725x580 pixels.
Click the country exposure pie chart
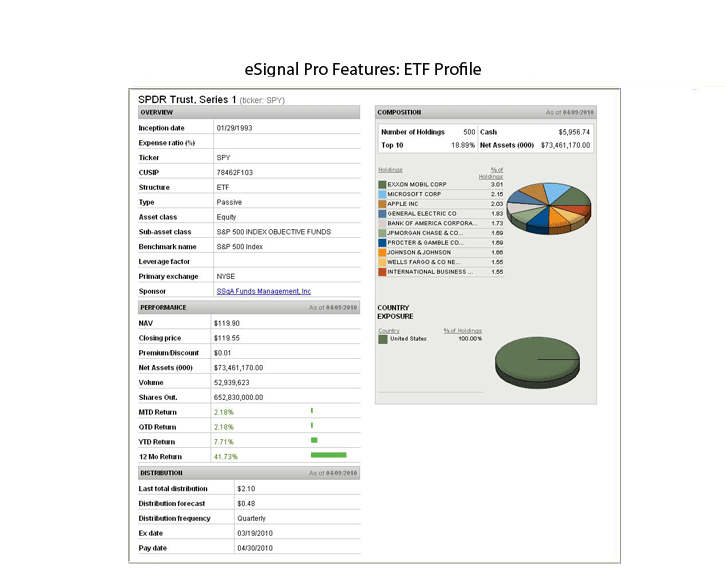[537, 363]
